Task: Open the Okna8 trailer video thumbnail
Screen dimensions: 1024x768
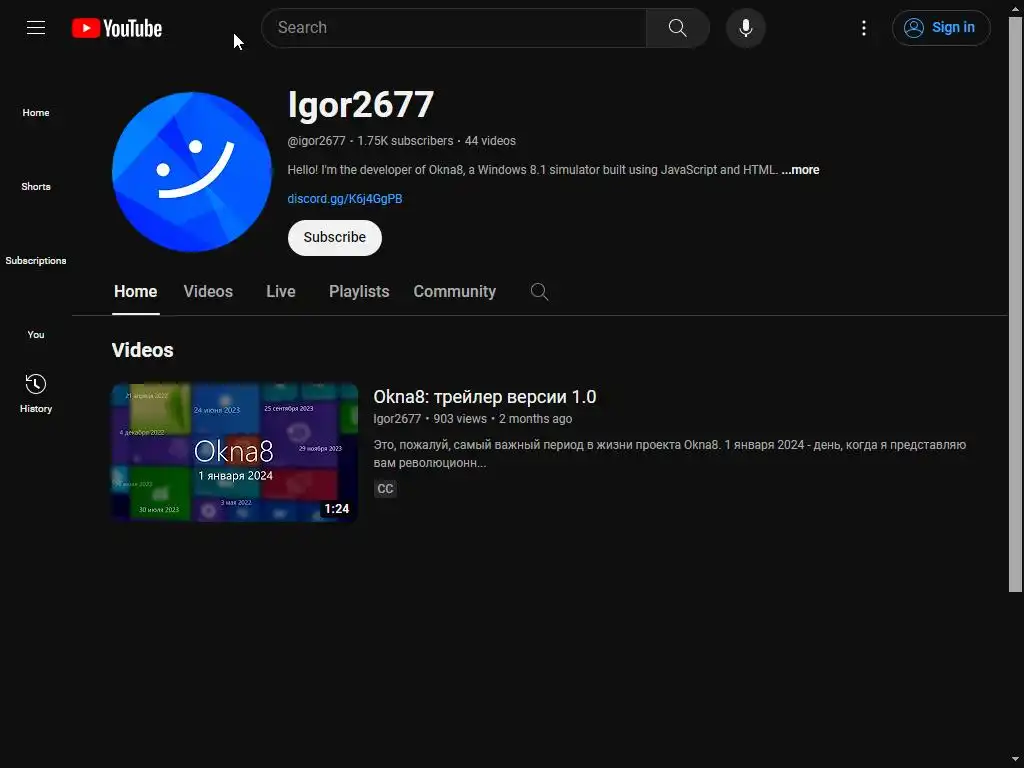Action: click(x=234, y=452)
